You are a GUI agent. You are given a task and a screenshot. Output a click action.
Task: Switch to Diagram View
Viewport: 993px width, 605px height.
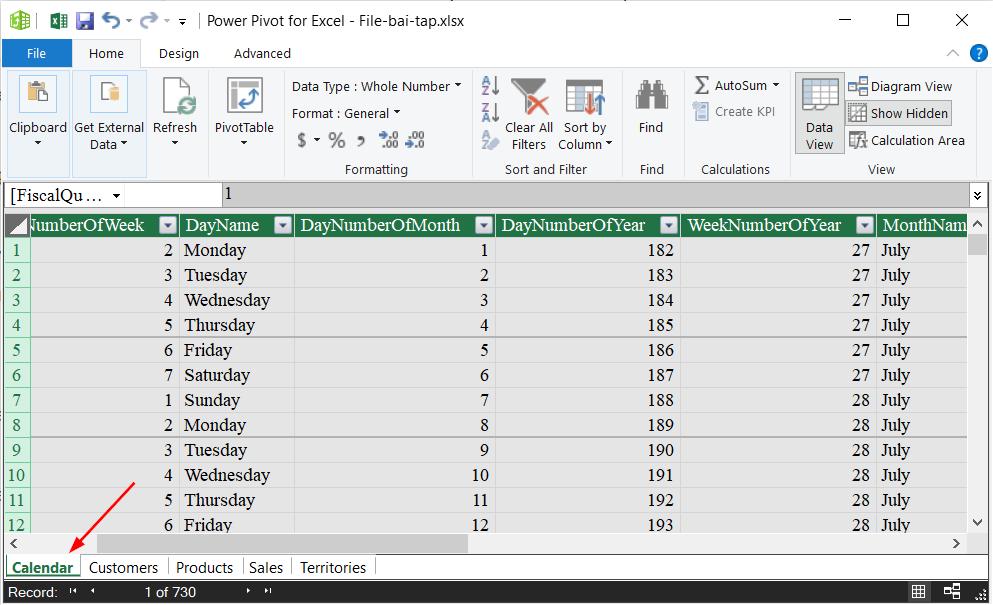click(x=900, y=86)
